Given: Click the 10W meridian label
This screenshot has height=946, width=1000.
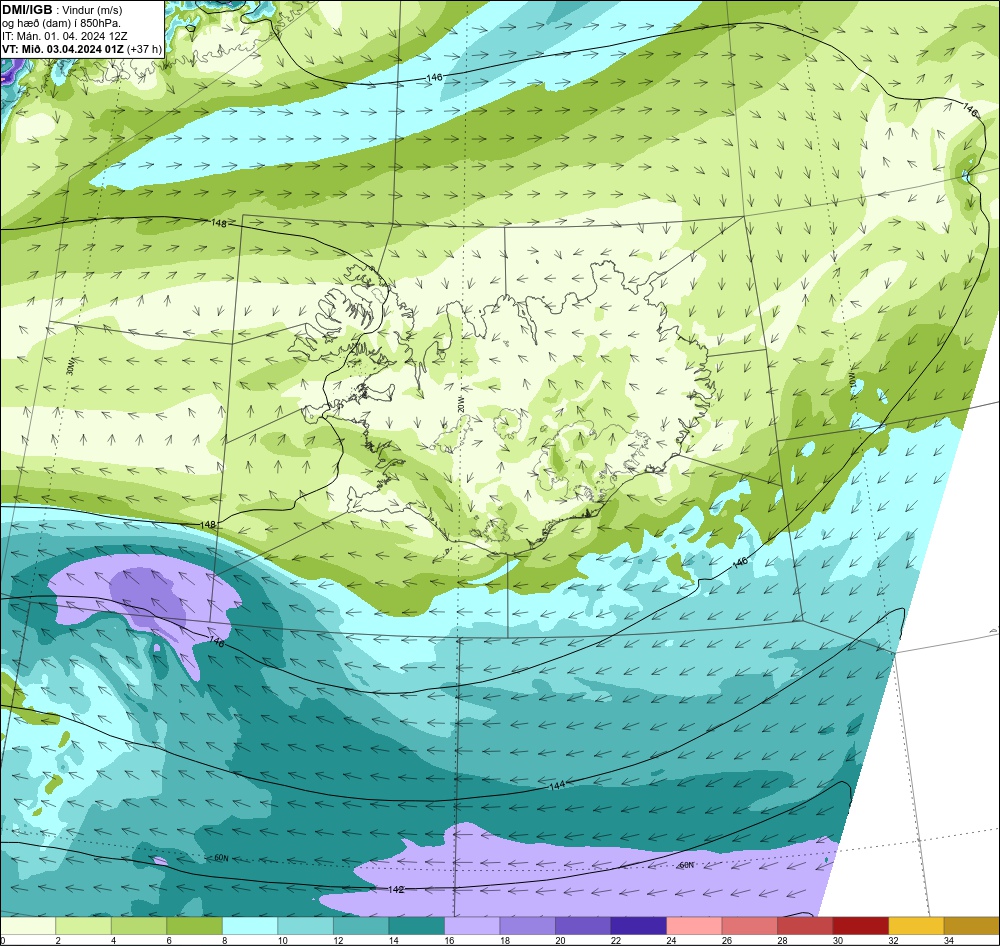Looking at the screenshot, I should click(x=853, y=380).
